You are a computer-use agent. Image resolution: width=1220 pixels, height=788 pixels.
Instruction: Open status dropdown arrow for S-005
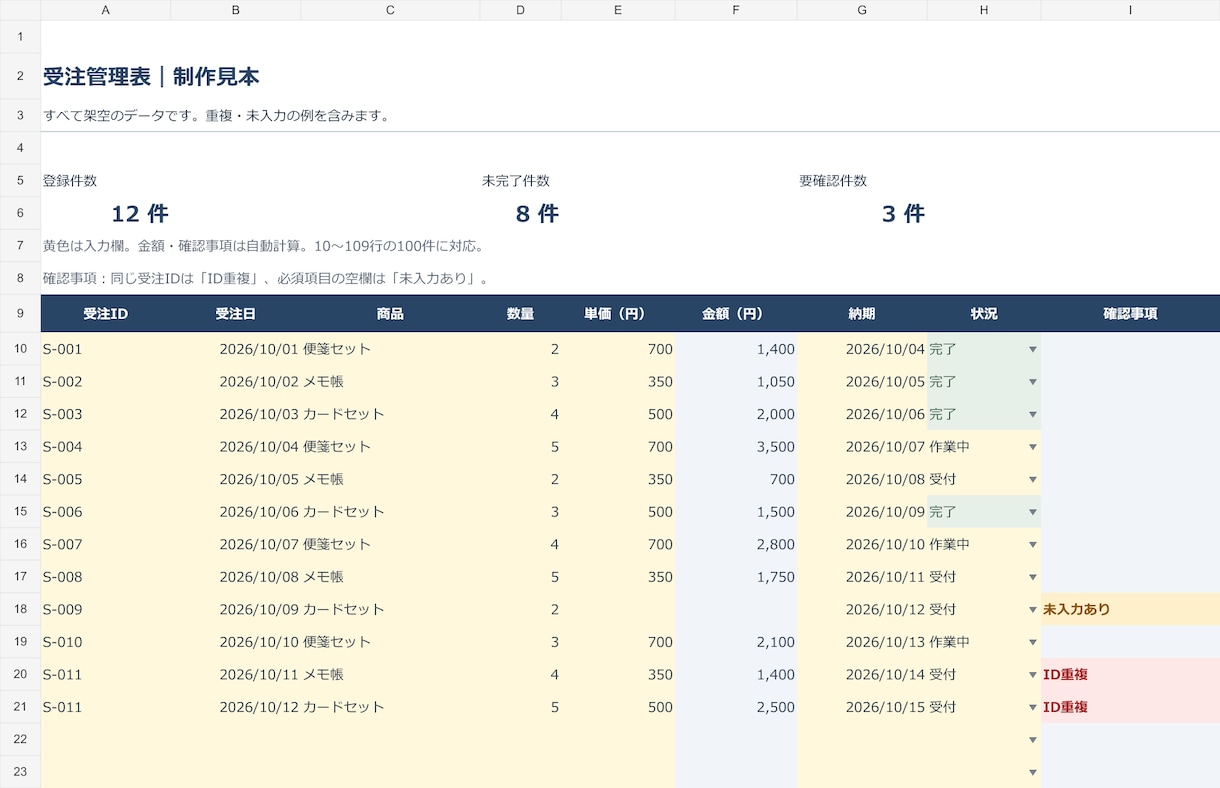pos(1033,480)
